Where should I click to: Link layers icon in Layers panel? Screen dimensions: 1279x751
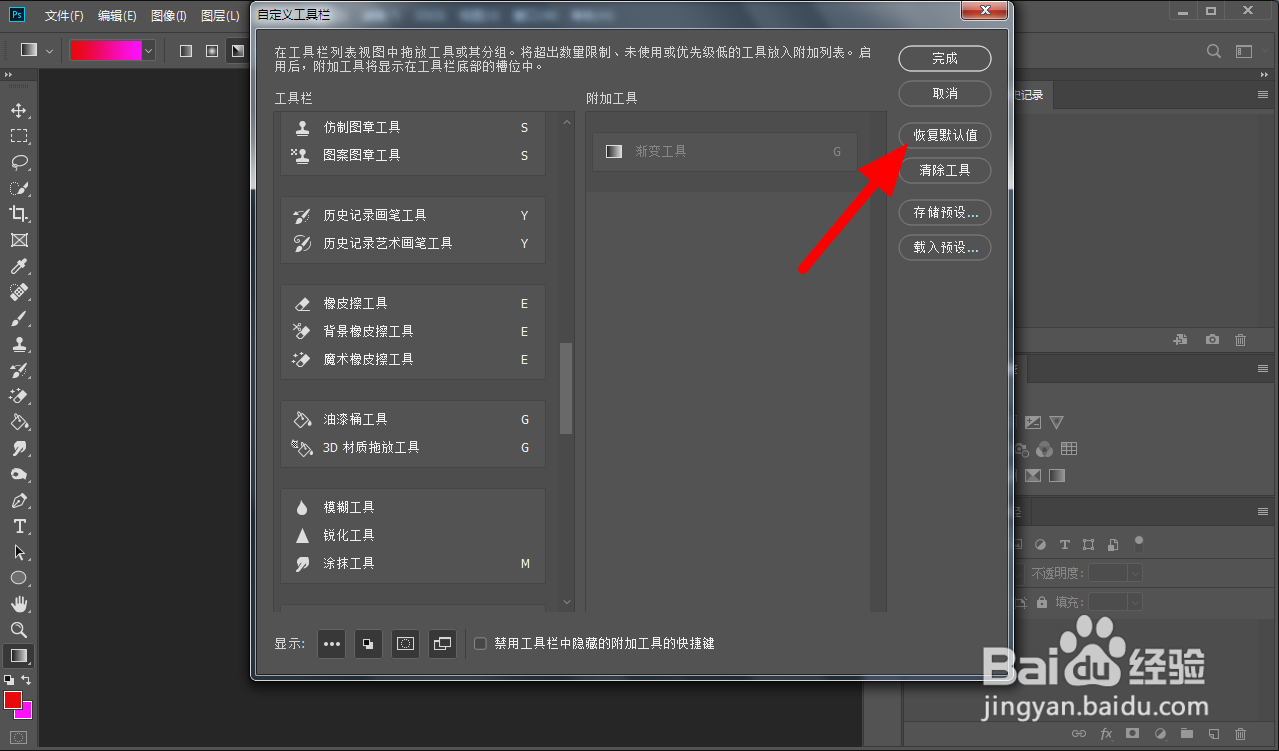click(1079, 733)
